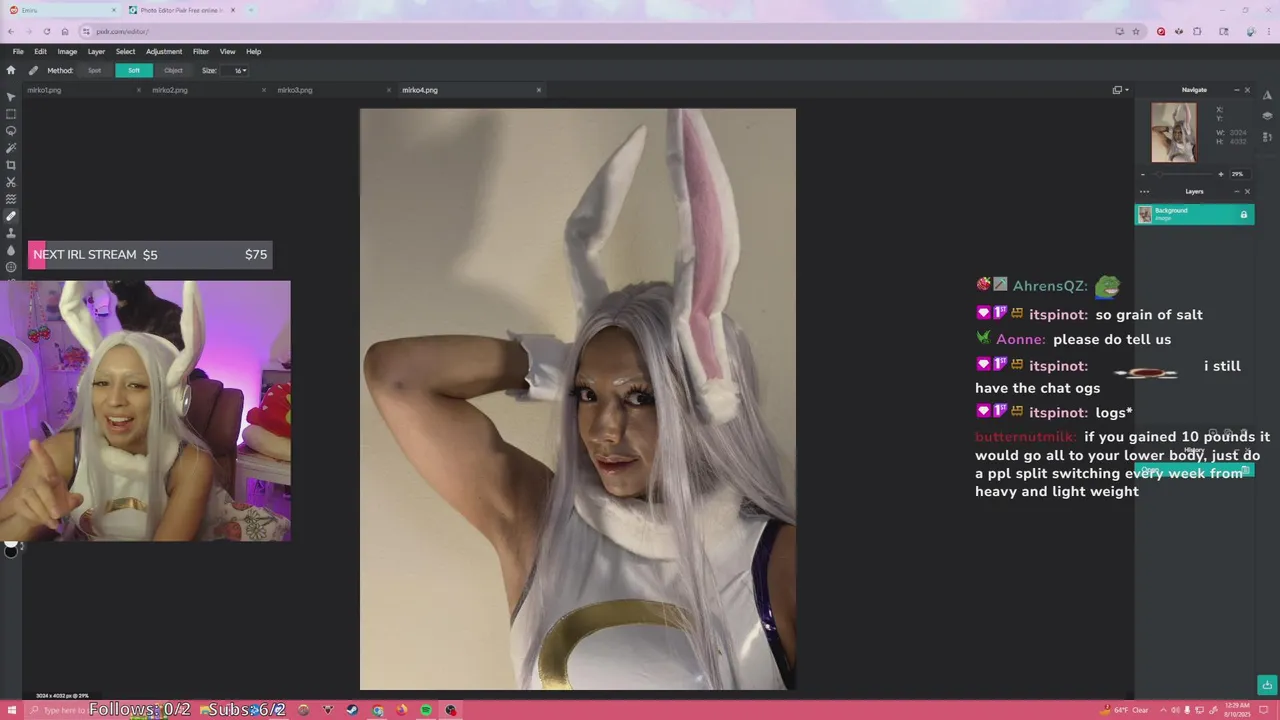Screen dimensions: 1280x720
Task: Click the Windows Start button
Action: [x=11, y=710]
